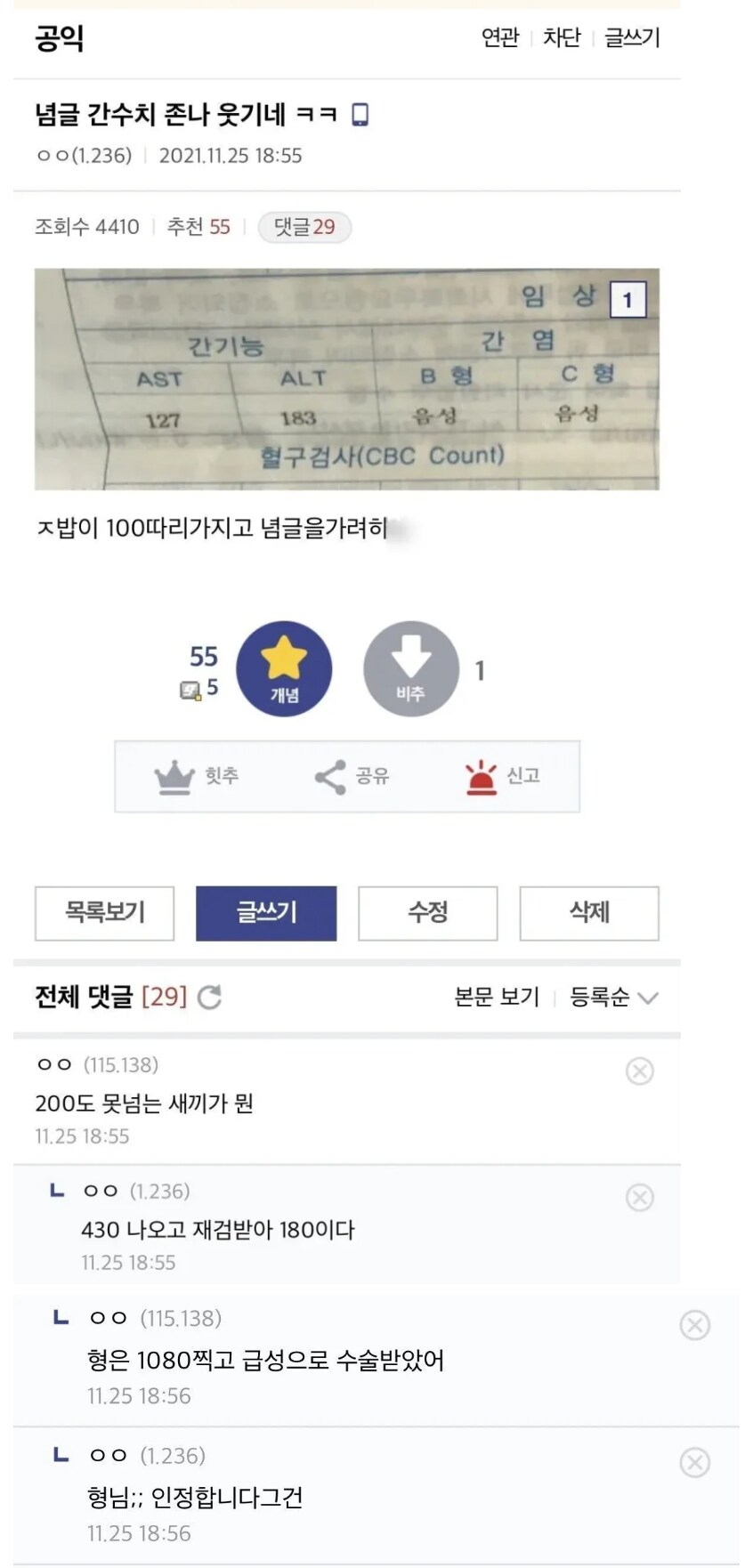Image resolution: width=753 pixels, height=1568 pixels.
Task: Click the star 개념 upvote button
Action: tap(284, 668)
